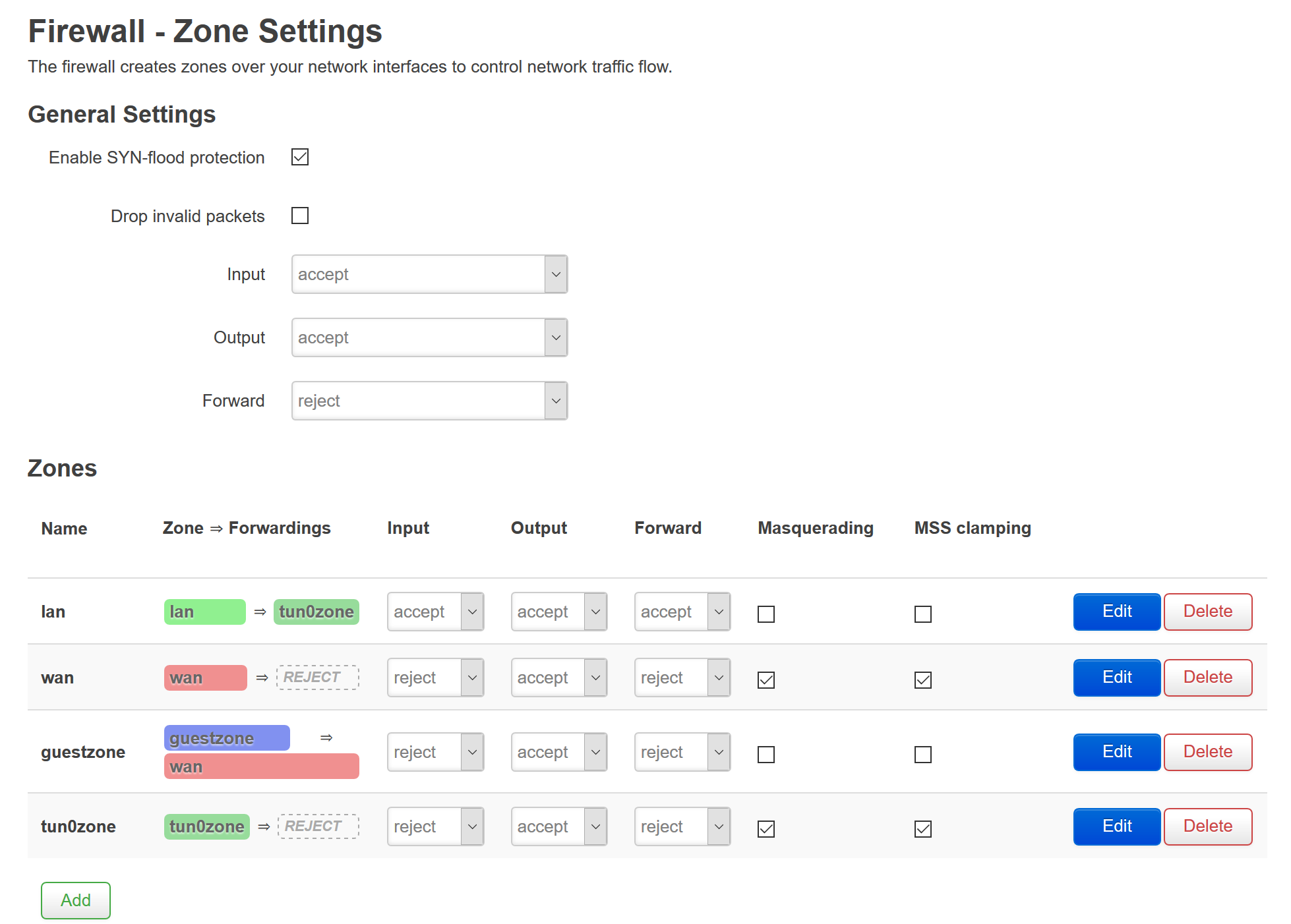Screen dimensions: 1291x924
Task: Click the blue guestzone zone badge
Action: [226, 737]
